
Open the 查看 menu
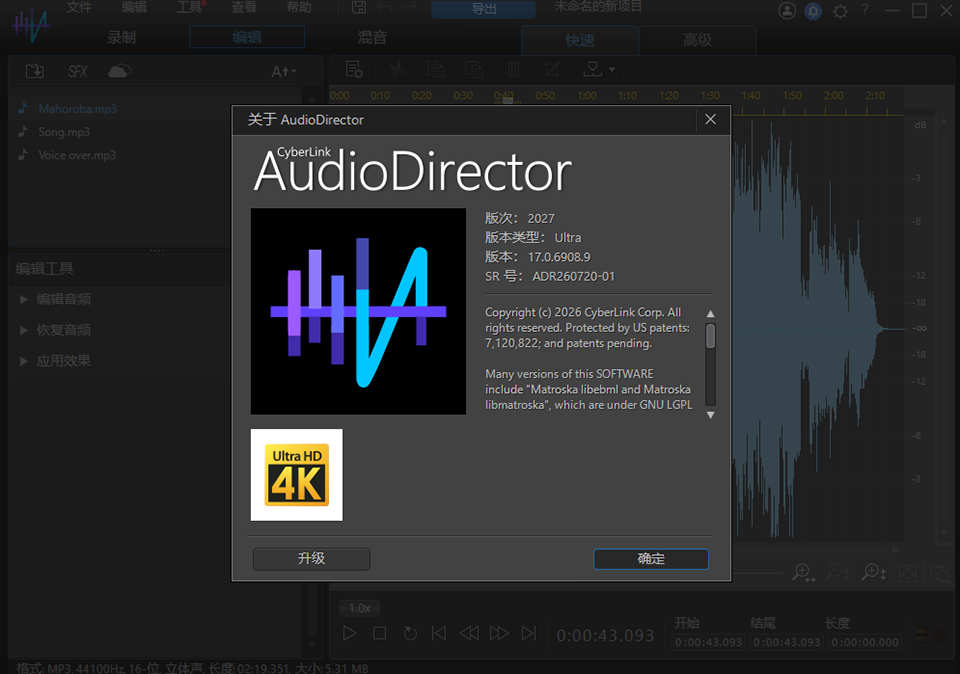[244, 7]
